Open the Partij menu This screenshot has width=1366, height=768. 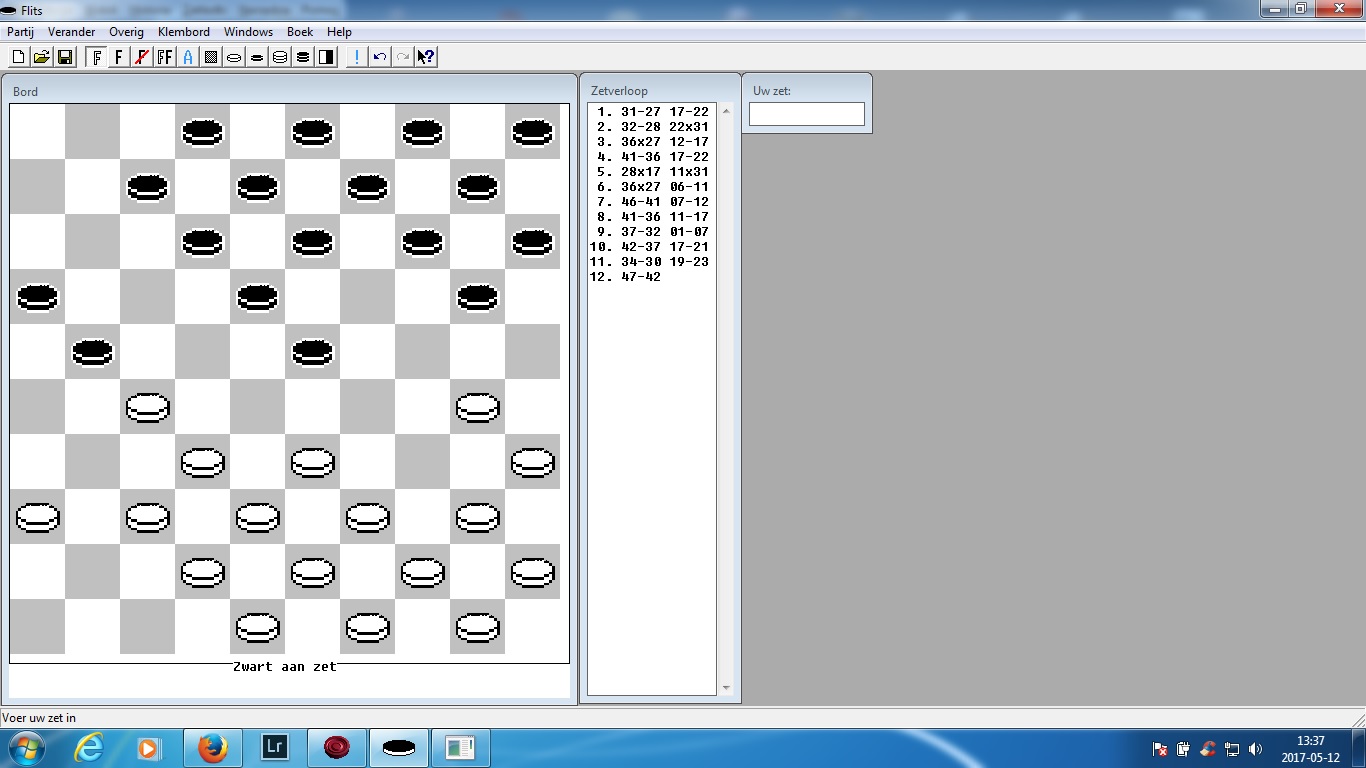[20, 32]
